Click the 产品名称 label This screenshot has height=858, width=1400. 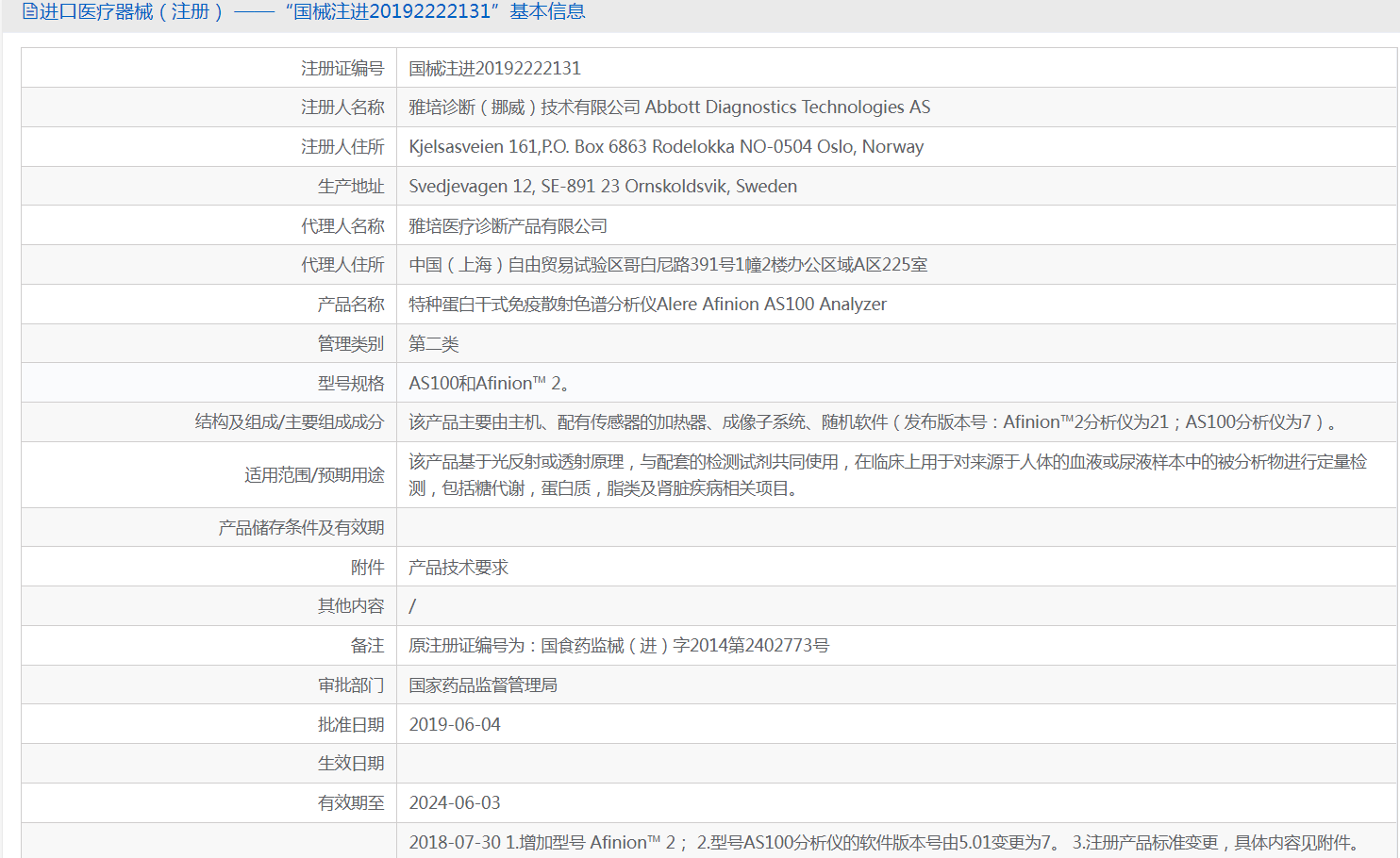click(x=351, y=305)
